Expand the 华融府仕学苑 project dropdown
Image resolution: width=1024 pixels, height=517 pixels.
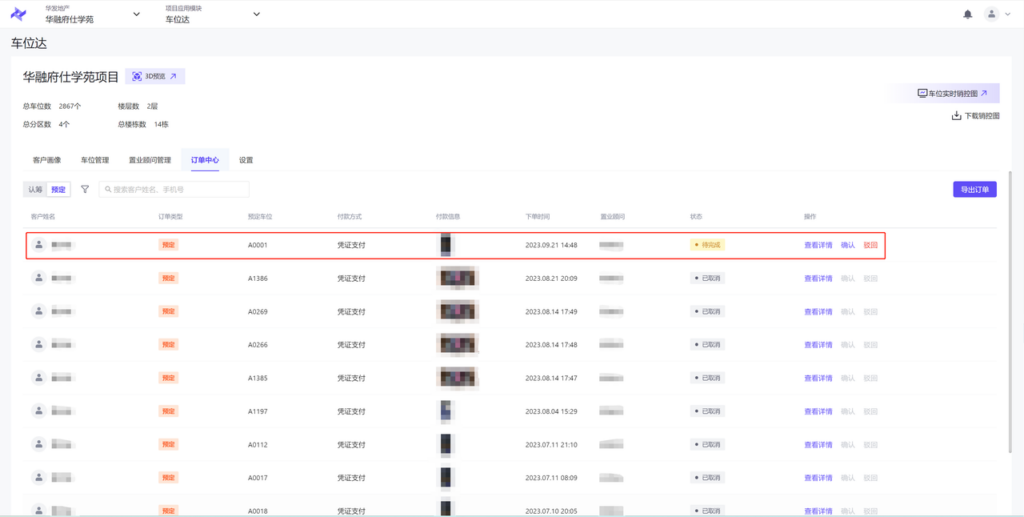coord(137,14)
